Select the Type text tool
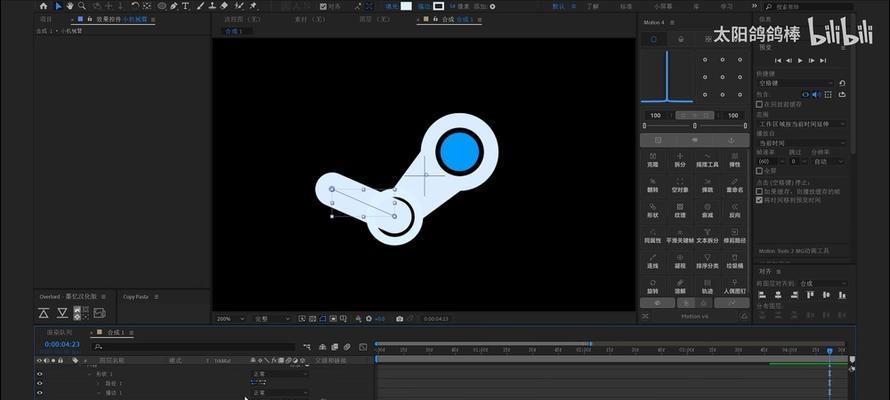The width and height of the screenshot is (890, 400). pyautogui.click(x=185, y=6)
